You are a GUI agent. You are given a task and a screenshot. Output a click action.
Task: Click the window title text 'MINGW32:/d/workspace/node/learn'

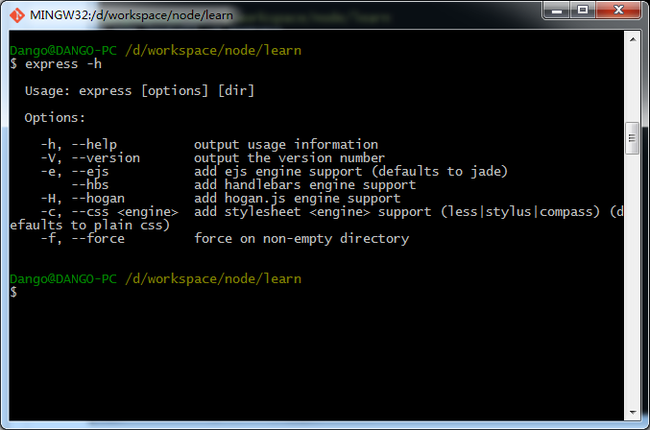pos(131,15)
